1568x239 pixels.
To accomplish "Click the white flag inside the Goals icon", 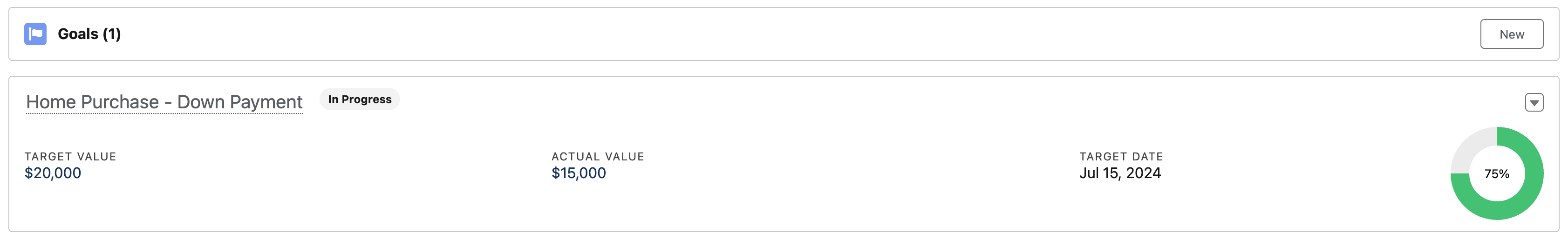I will point(35,34).
